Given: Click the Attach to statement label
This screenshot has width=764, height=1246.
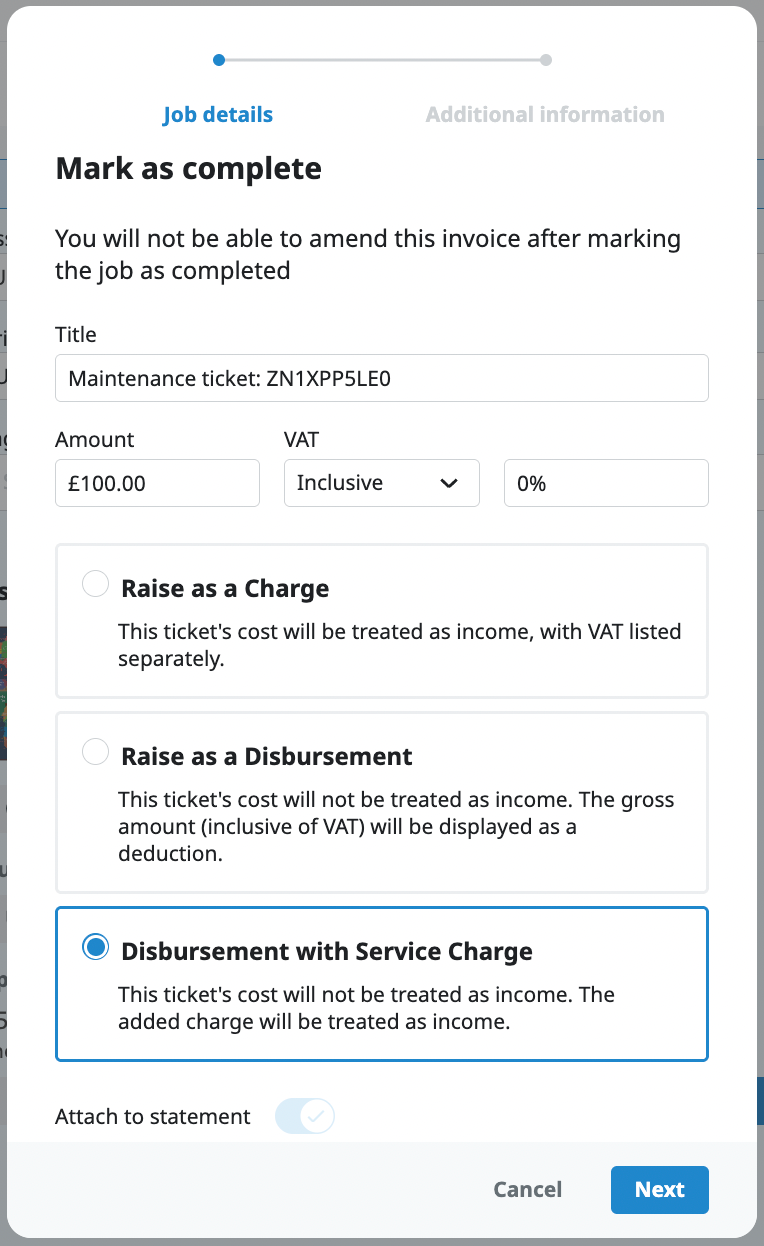Looking at the screenshot, I should pos(153,1117).
